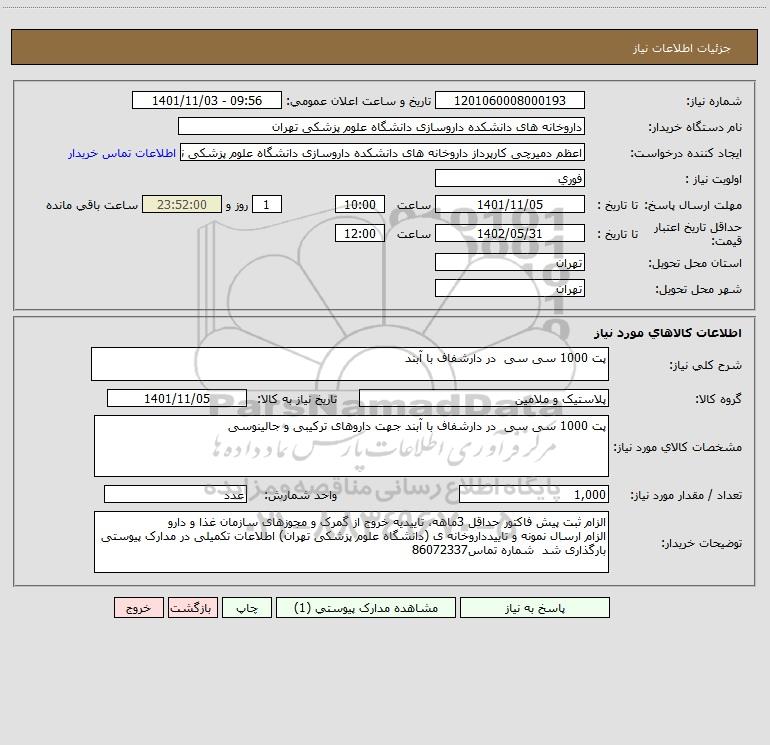Click the گروه کالا label
Image resolution: width=770 pixels, height=745 pixels.
(719, 399)
